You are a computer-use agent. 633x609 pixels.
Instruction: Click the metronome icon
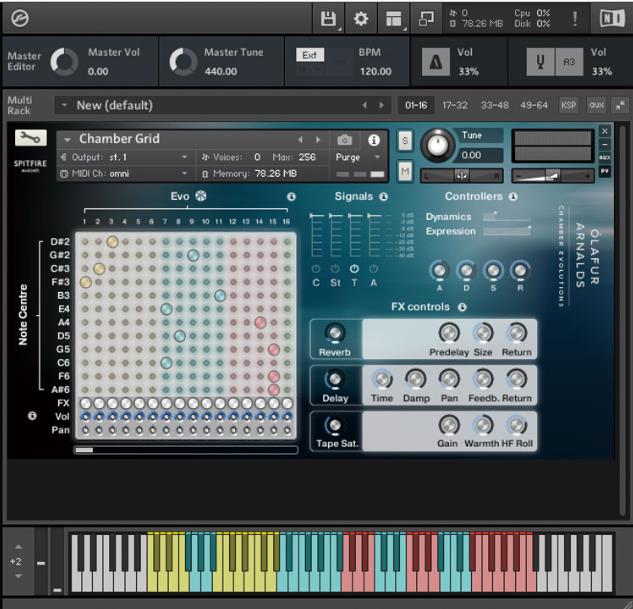coord(435,62)
